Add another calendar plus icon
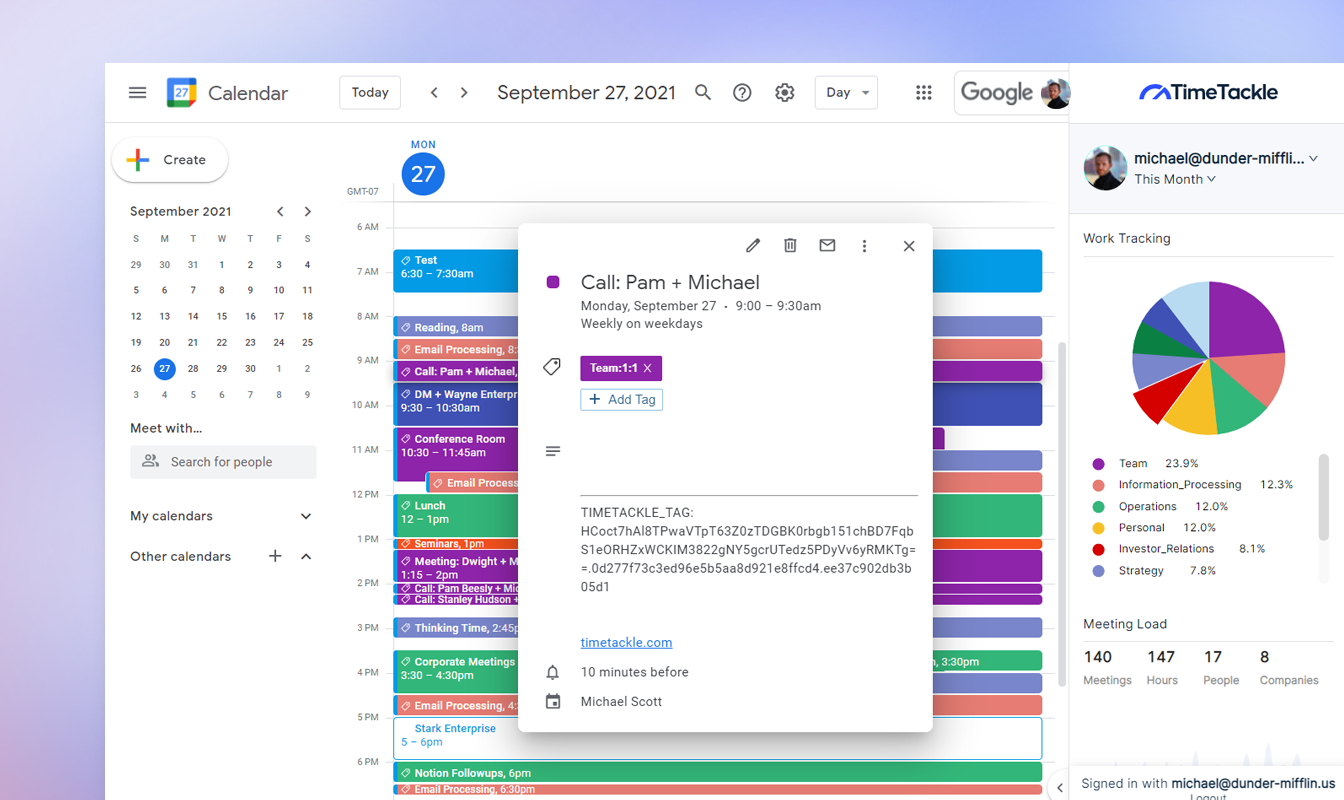 click(x=275, y=556)
